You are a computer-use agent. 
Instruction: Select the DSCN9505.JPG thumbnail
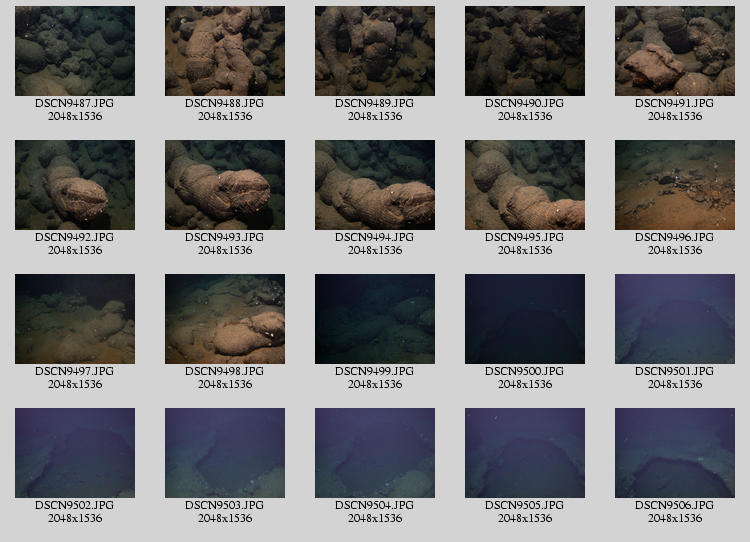(x=525, y=453)
